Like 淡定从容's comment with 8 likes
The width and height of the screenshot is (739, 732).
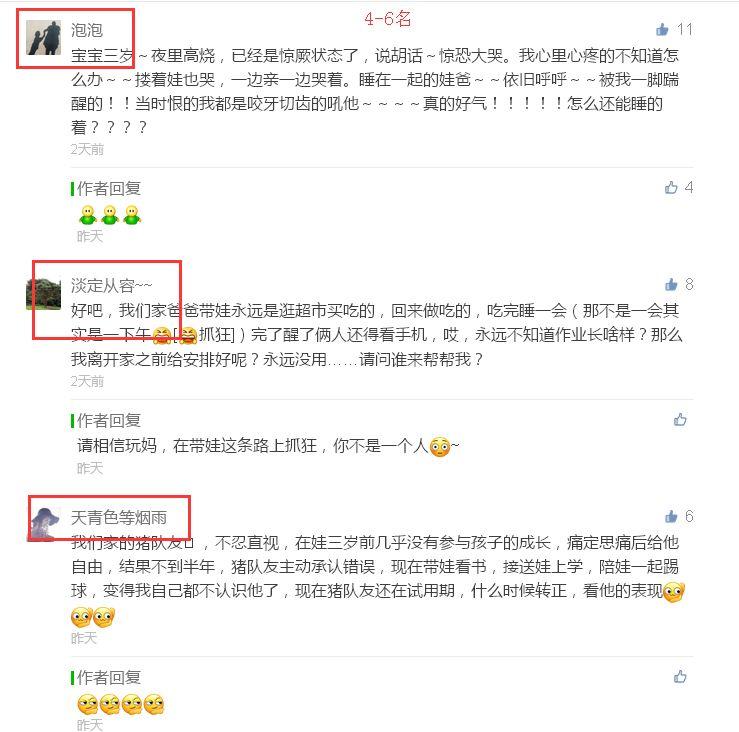click(671, 284)
